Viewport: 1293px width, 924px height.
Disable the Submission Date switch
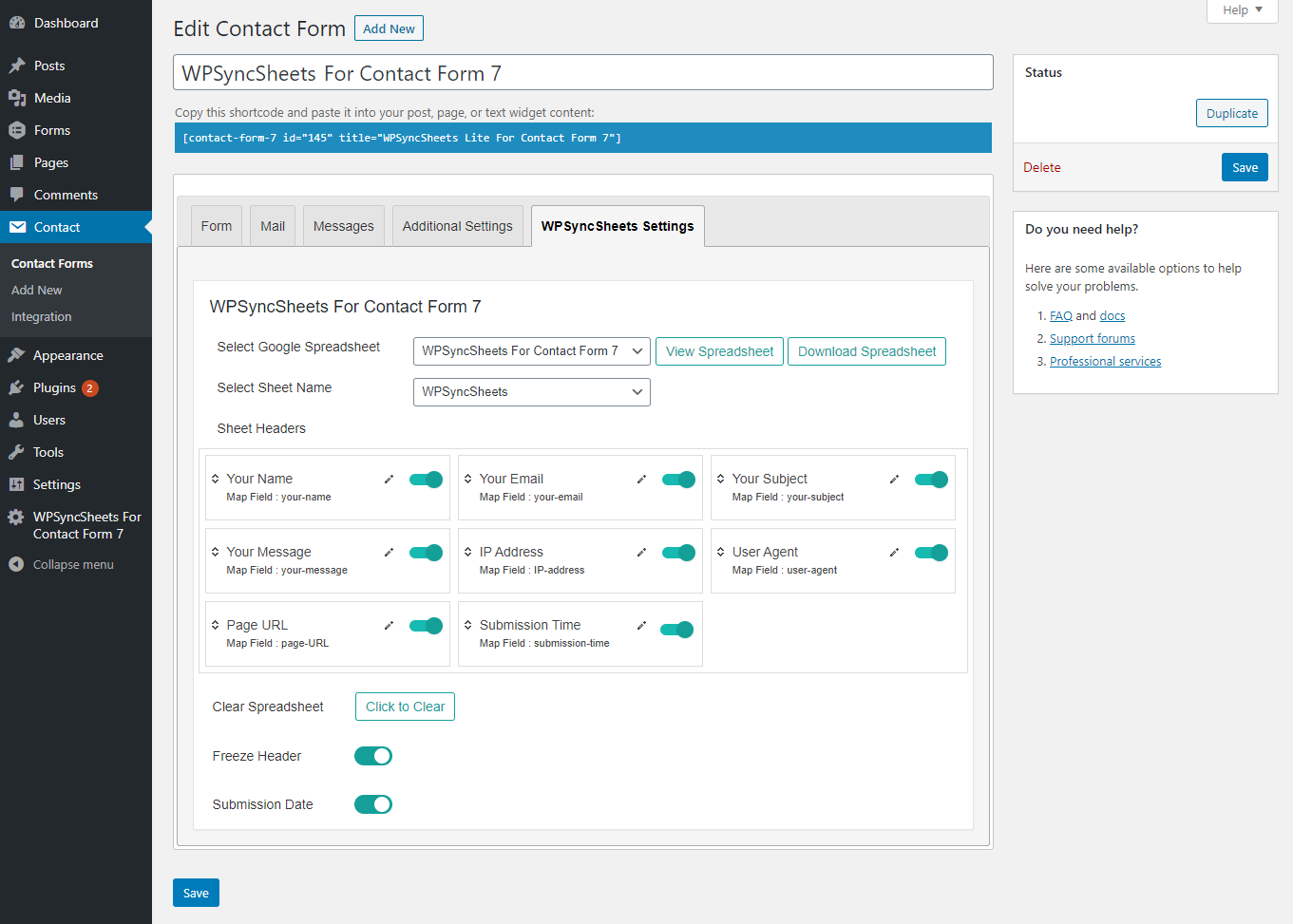click(x=373, y=804)
